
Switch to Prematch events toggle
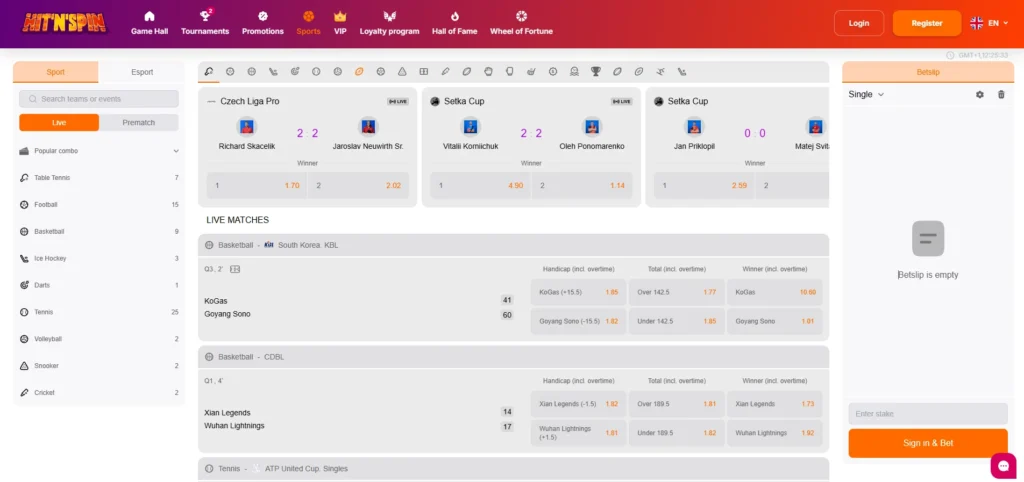pos(138,123)
